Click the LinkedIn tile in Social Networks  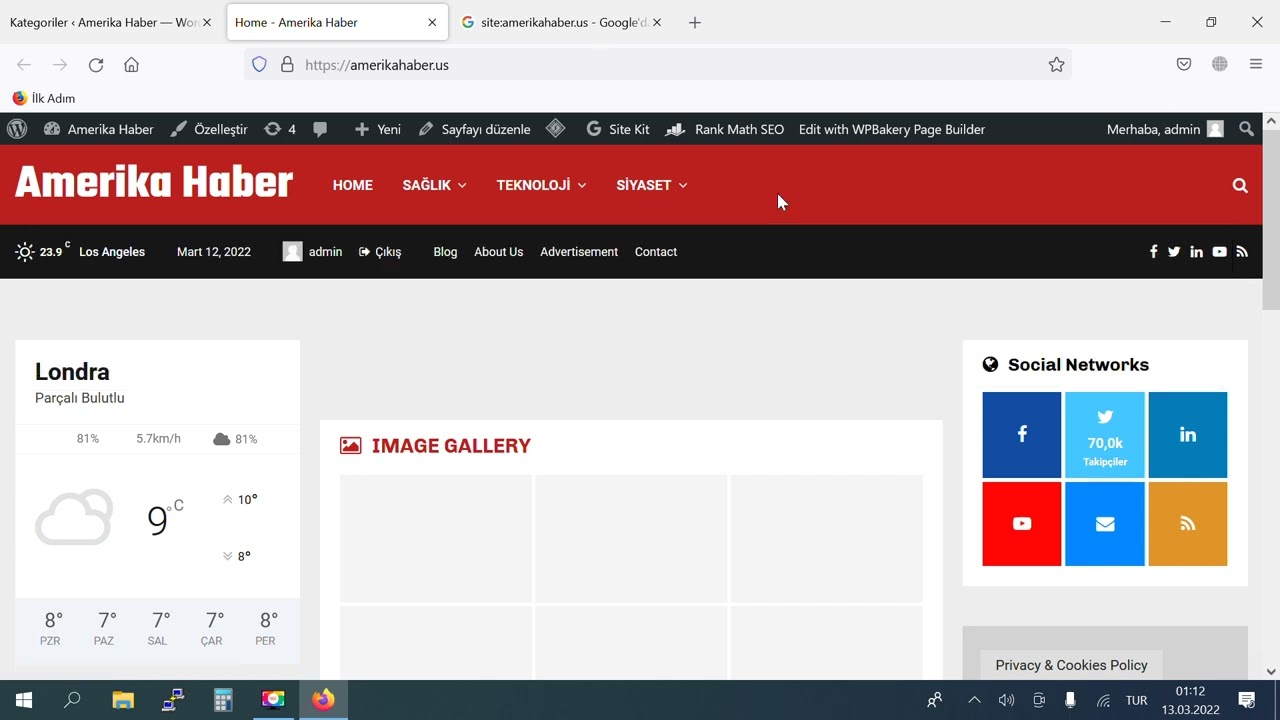point(1188,435)
